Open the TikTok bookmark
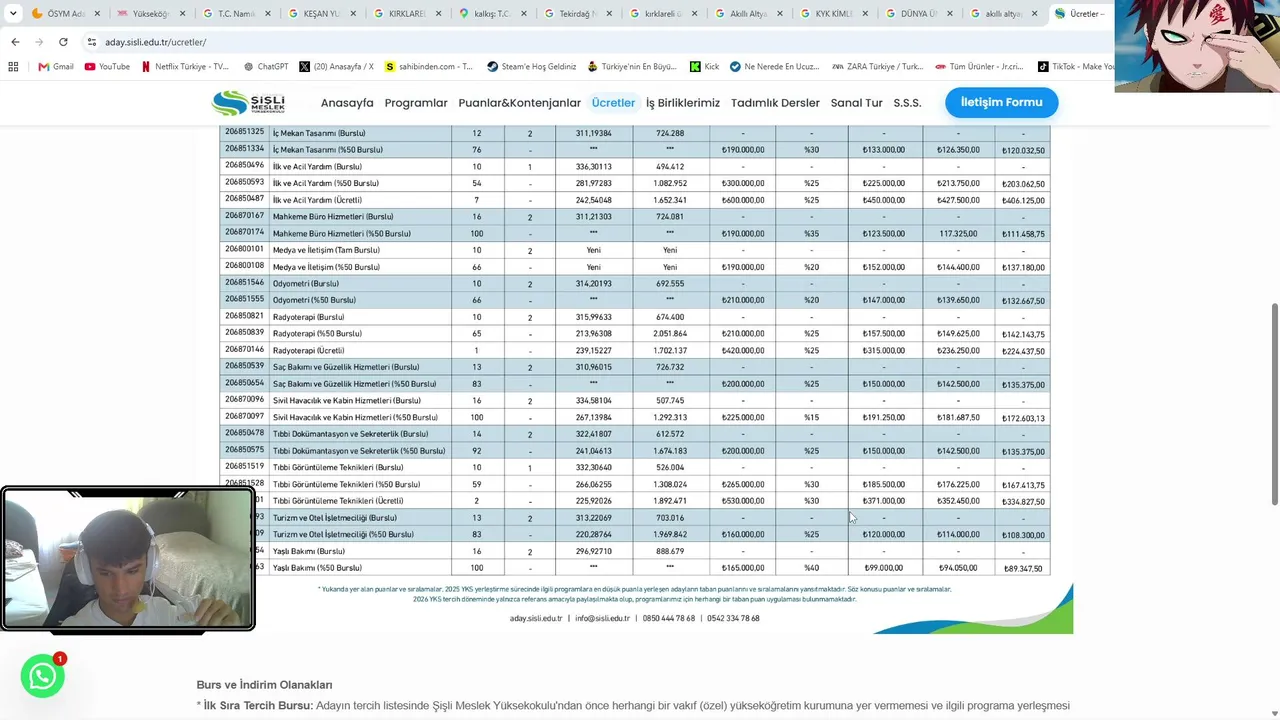 click(1076, 67)
